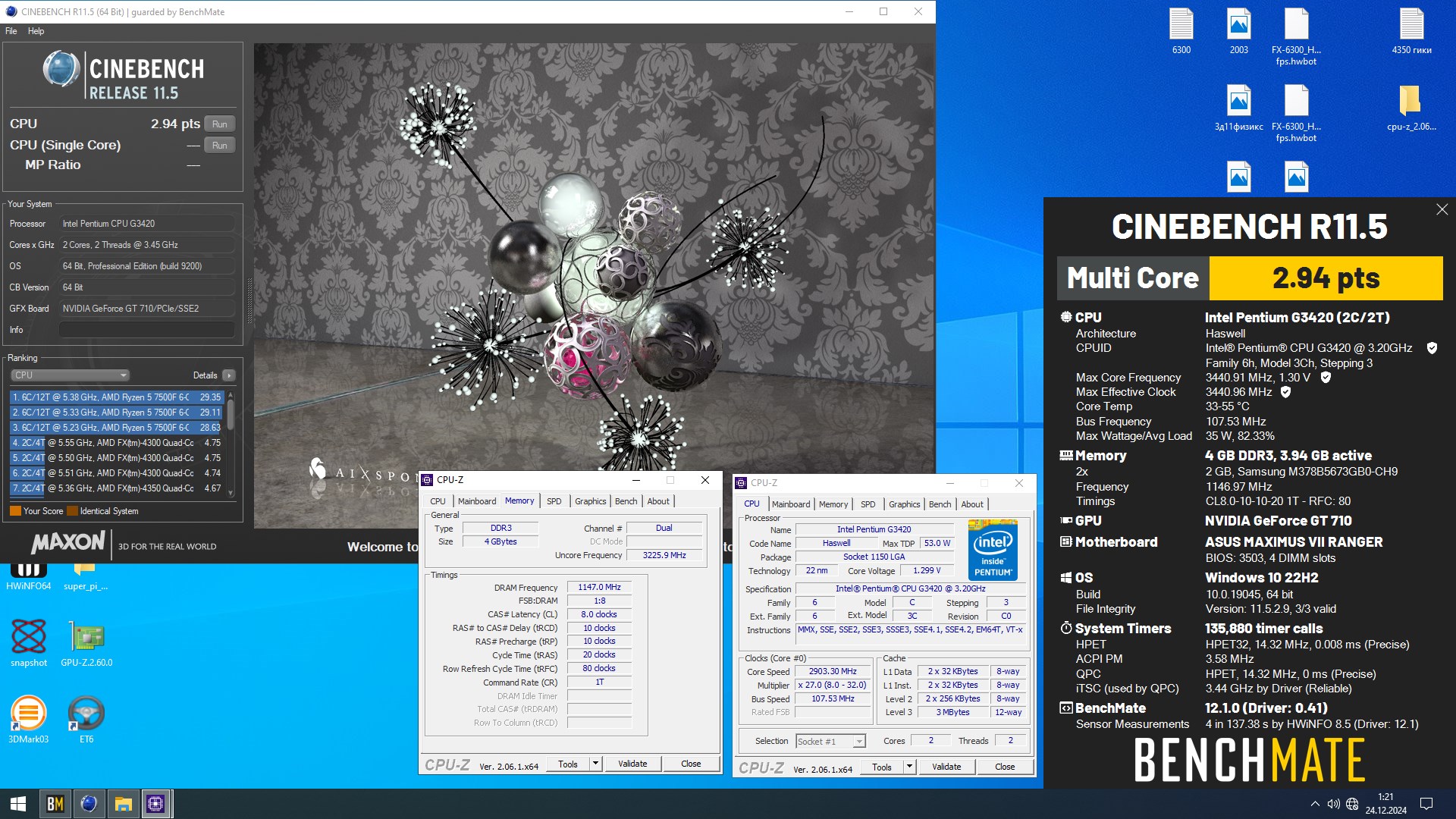Viewport: 1456px width, 819px height.
Task: Click Tools button in Memory CPU-Z window
Action: (568, 764)
